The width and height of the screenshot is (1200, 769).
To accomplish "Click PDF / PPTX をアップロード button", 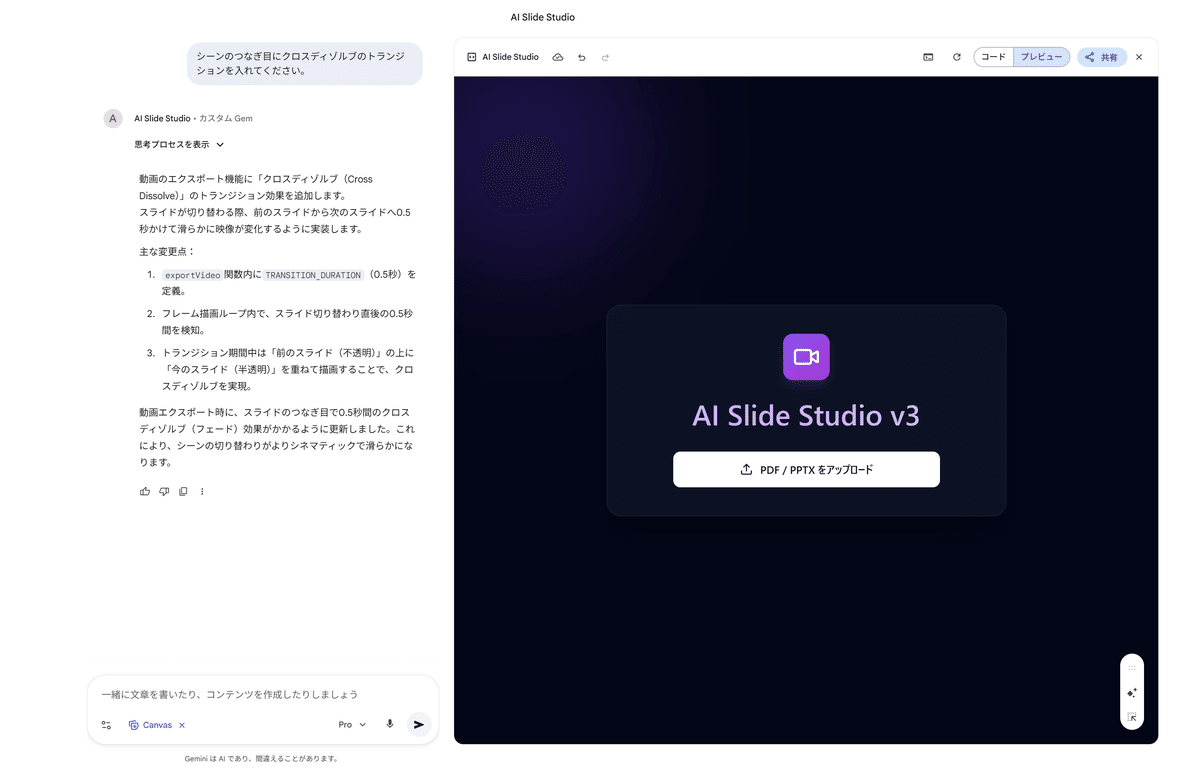I will coord(806,469).
